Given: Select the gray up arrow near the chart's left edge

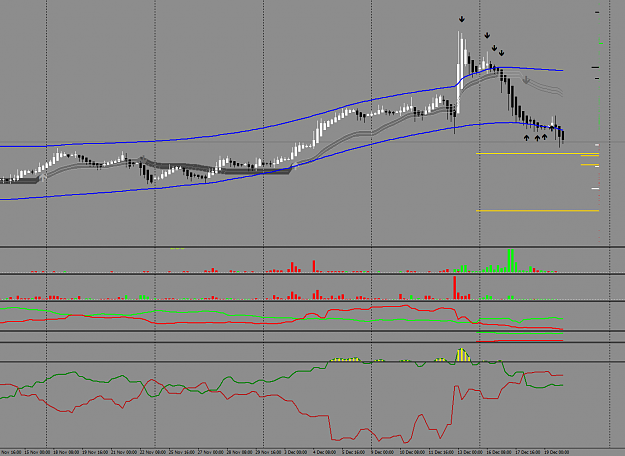Looking at the screenshot, I should click(x=42, y=177).
